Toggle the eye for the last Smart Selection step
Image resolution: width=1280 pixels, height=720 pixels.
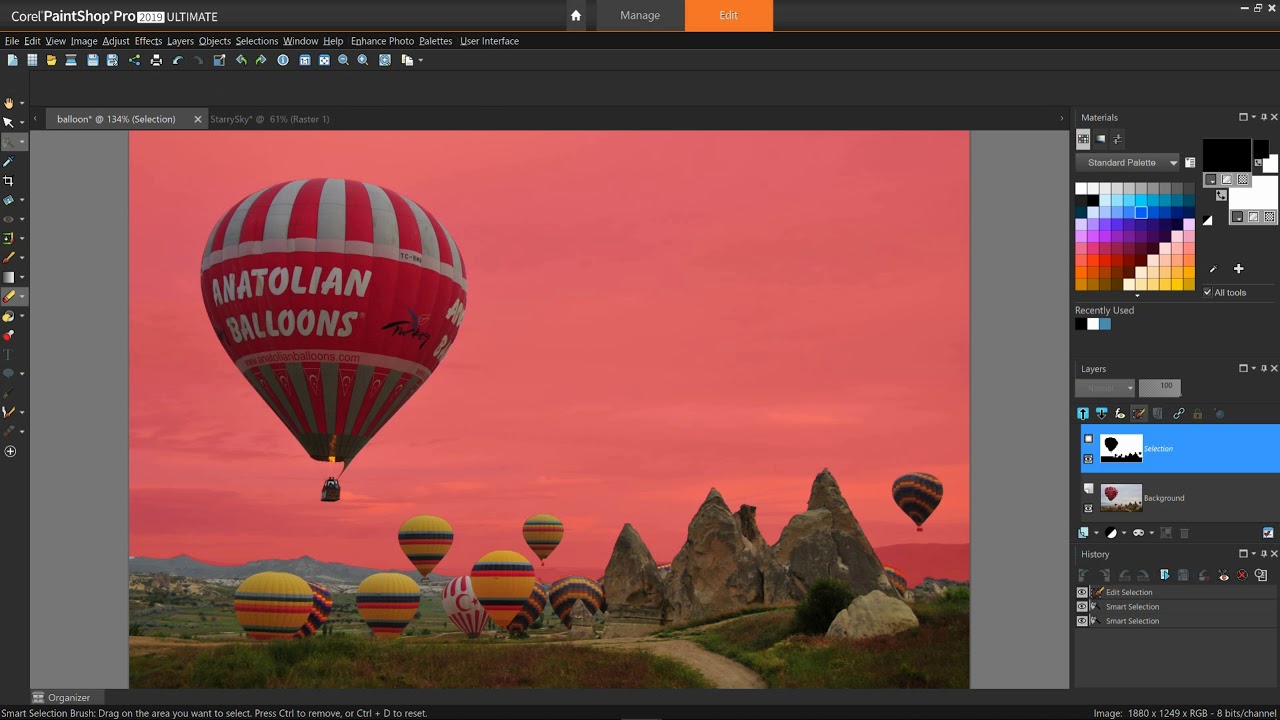point(1082,621)
